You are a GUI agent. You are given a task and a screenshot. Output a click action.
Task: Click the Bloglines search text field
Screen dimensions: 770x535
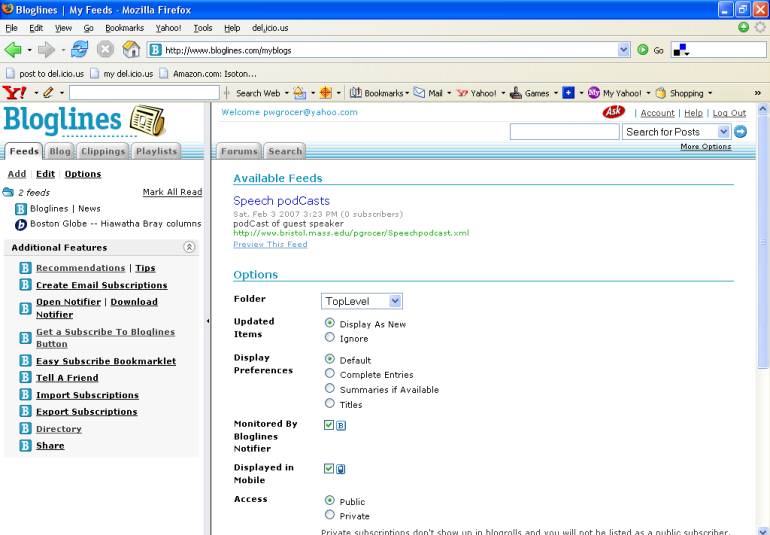[565, 132]
